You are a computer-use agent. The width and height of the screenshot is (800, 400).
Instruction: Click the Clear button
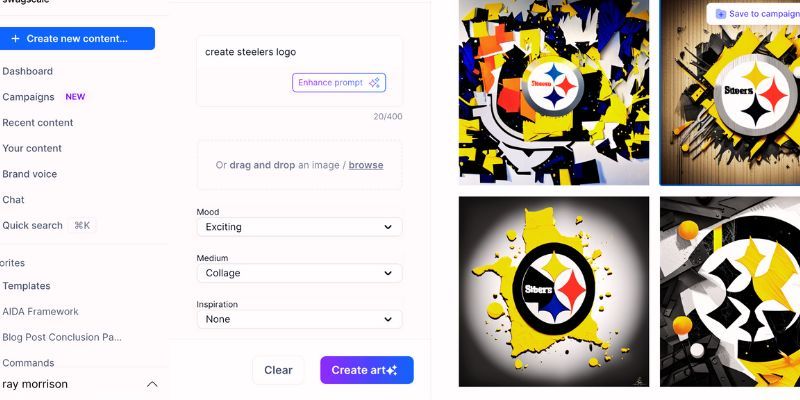coord(278,370)
